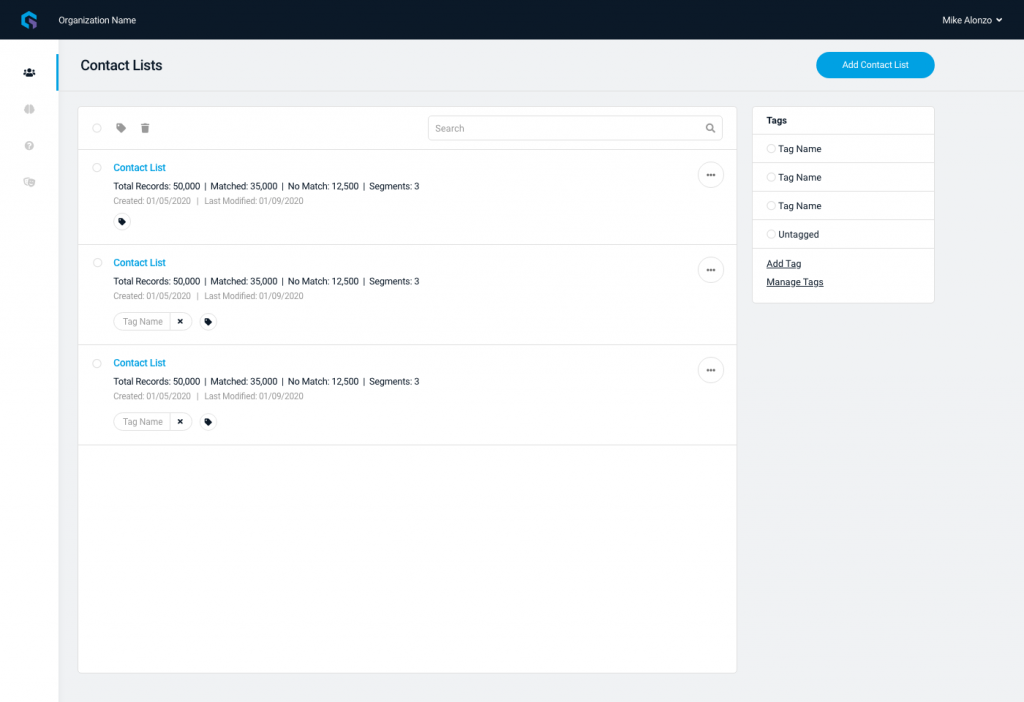Screen dimensions: 1024x702
Task: Open the Manage Tags link
Action: point(795,282)
